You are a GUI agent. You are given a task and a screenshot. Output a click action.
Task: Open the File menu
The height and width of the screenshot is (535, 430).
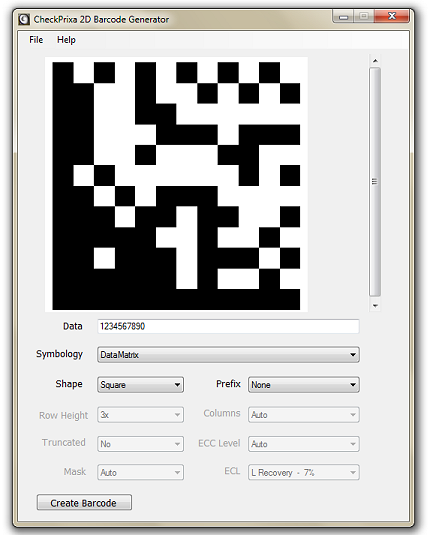36,40
